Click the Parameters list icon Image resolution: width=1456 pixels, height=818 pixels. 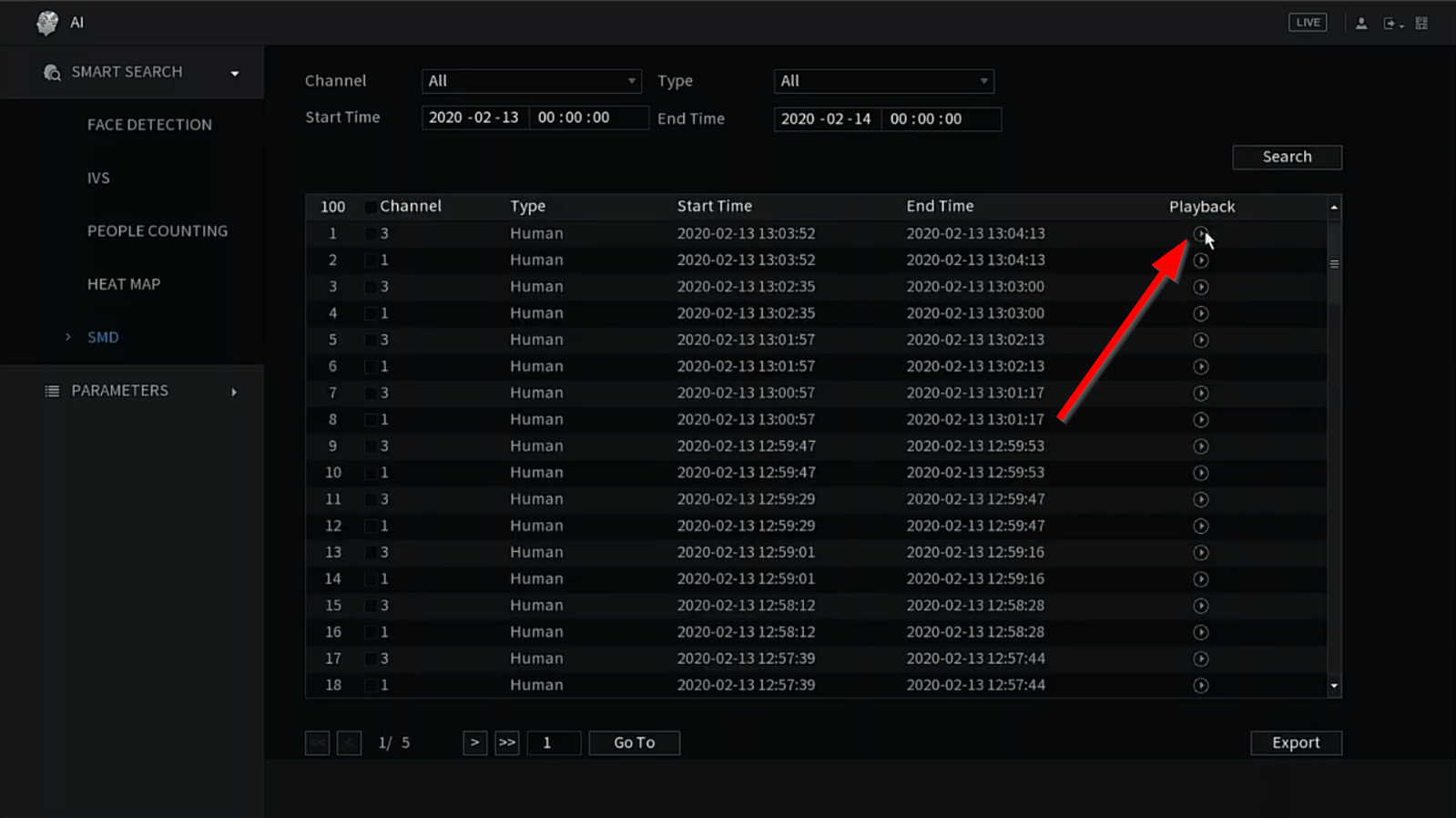[52, 391]
